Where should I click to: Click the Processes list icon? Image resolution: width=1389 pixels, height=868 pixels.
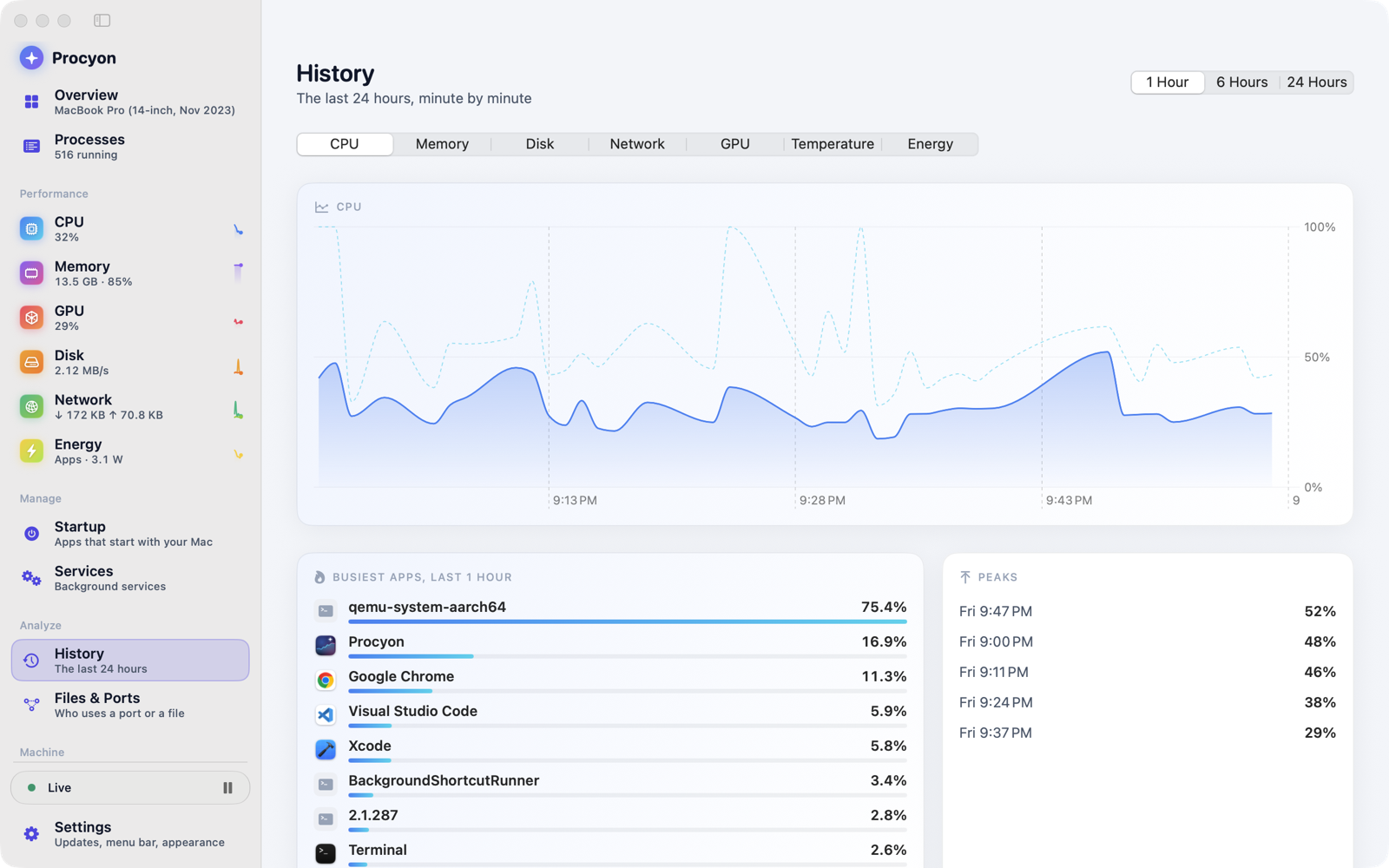coord(31,146)
